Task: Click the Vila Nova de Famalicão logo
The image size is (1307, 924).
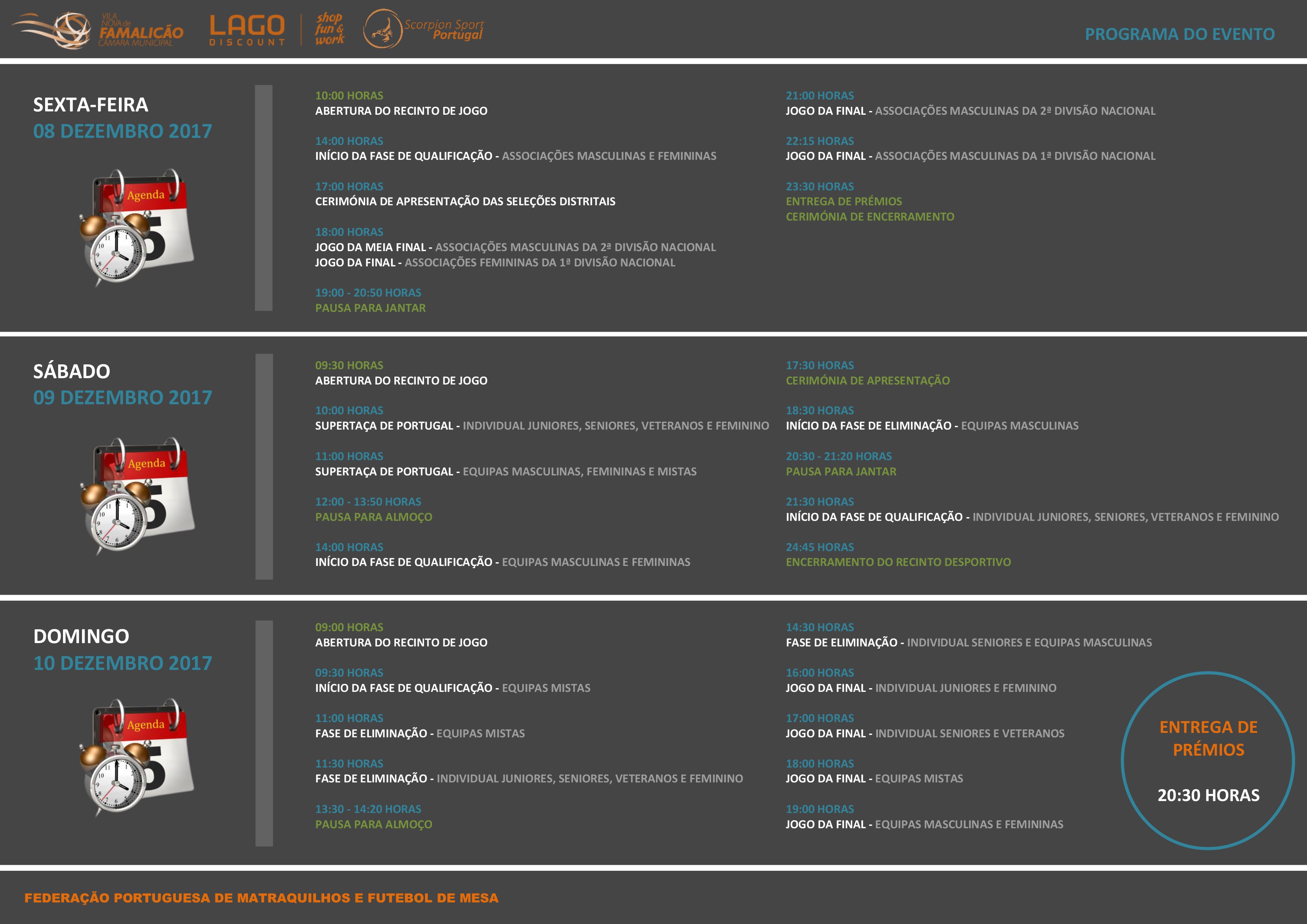Action: [97, 29]
